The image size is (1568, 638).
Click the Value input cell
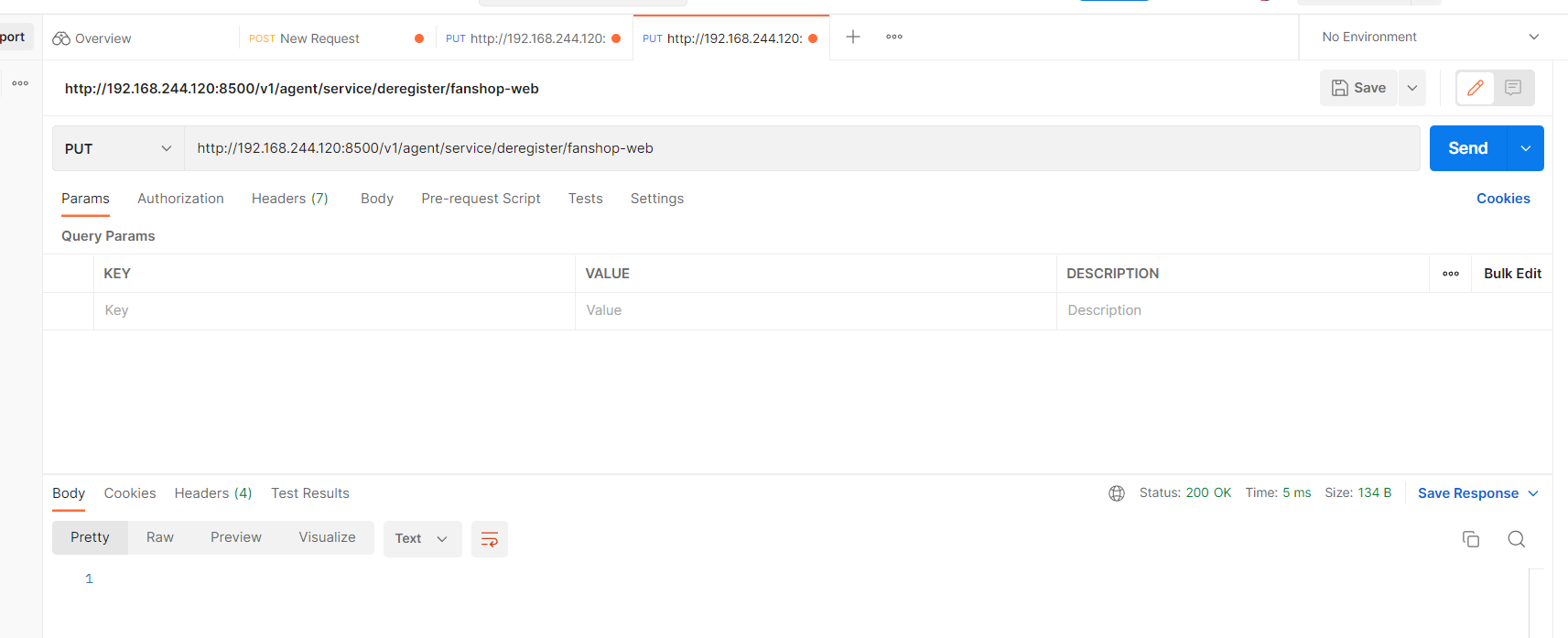[x=816, y=310]
